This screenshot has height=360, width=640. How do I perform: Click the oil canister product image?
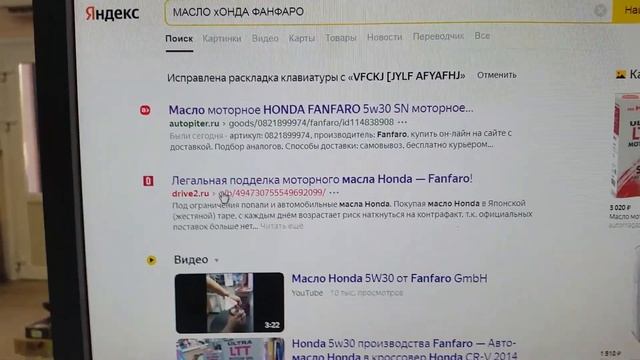626,146
